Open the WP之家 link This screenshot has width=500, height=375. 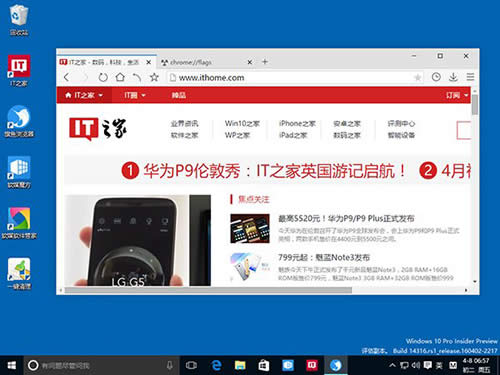237,135
